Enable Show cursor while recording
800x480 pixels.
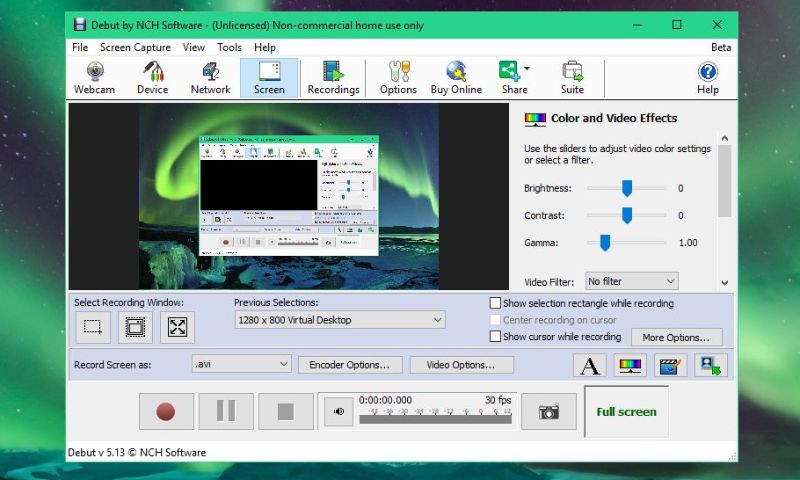(x=495, y=336)
